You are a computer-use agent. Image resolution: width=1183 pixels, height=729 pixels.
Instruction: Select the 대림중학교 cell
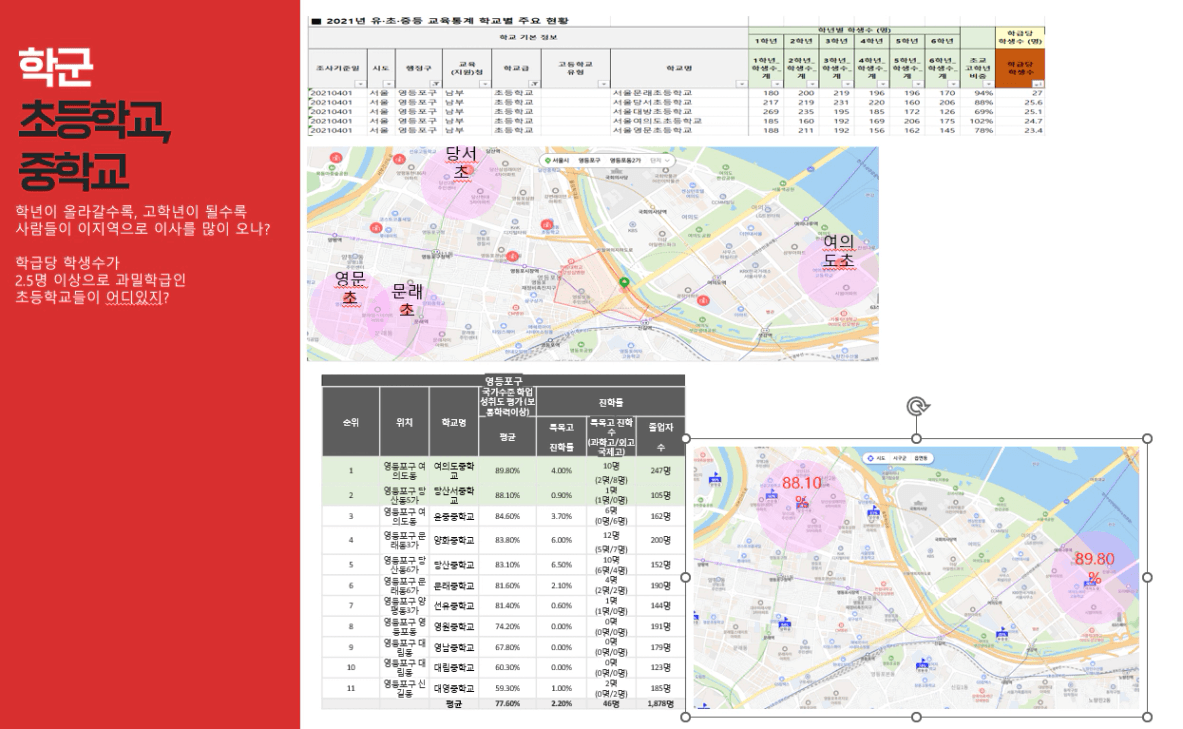[454, 667]
